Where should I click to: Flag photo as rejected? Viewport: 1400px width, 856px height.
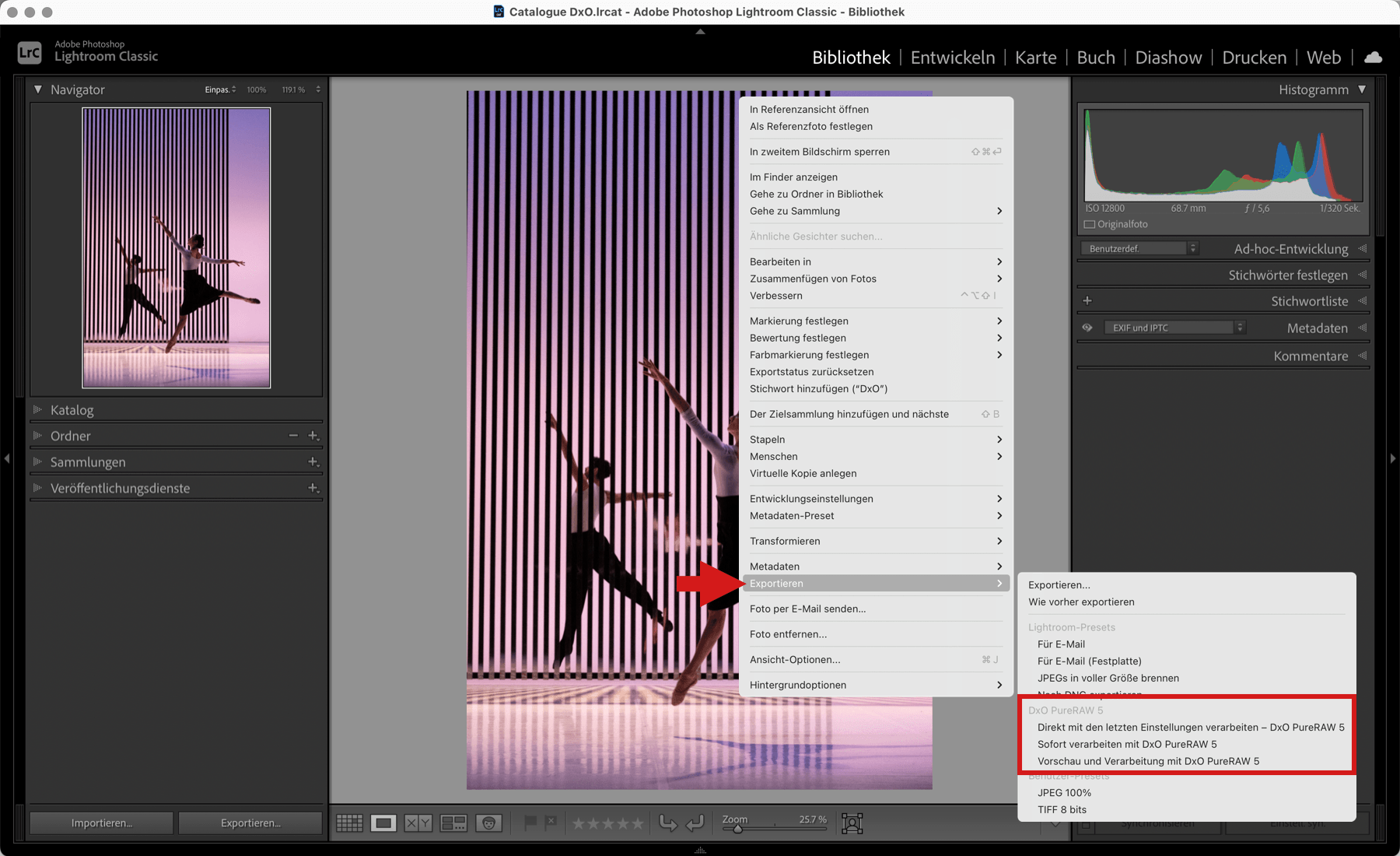click(551, 822)
